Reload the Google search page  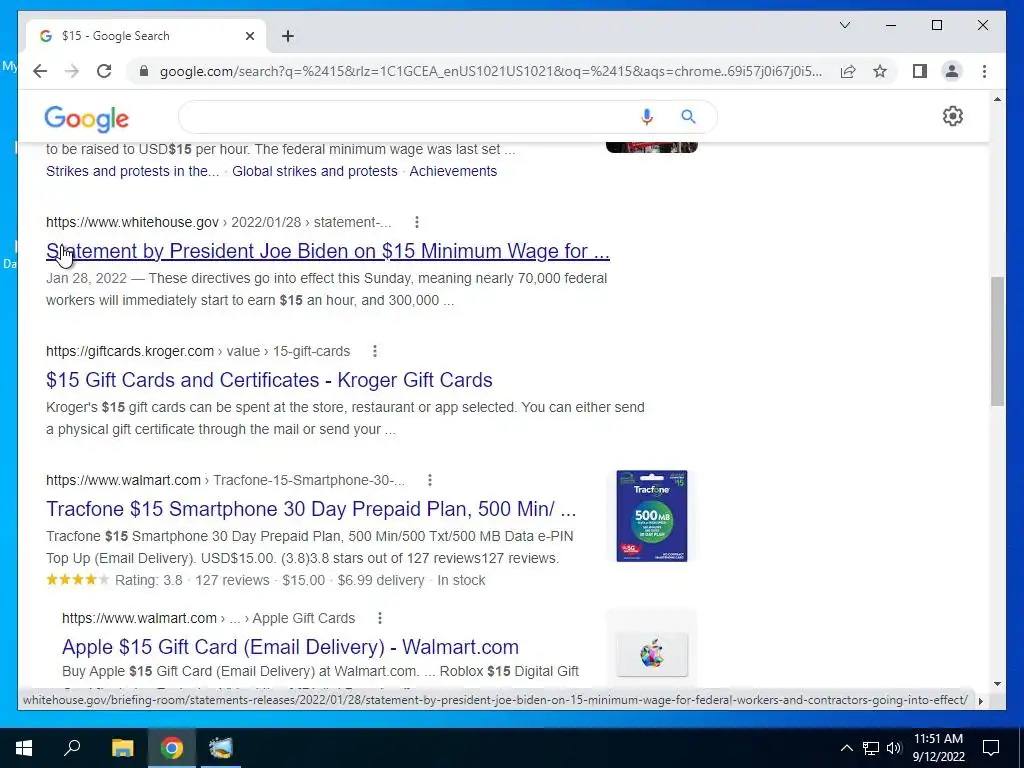click(104, 71)
